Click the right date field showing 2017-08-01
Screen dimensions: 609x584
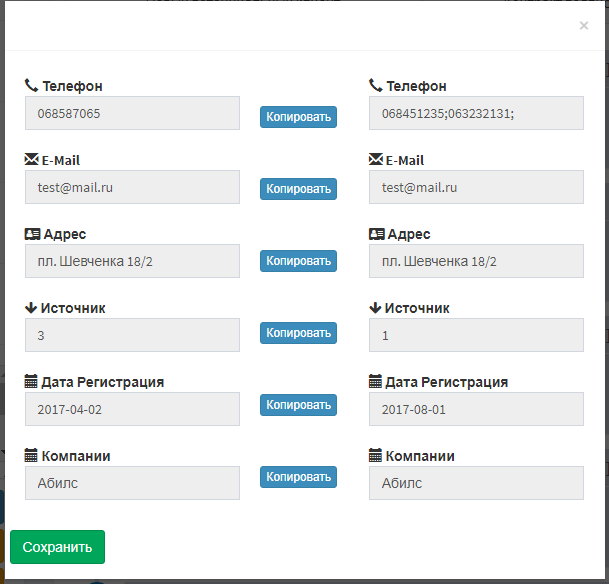tap(476, 409)
